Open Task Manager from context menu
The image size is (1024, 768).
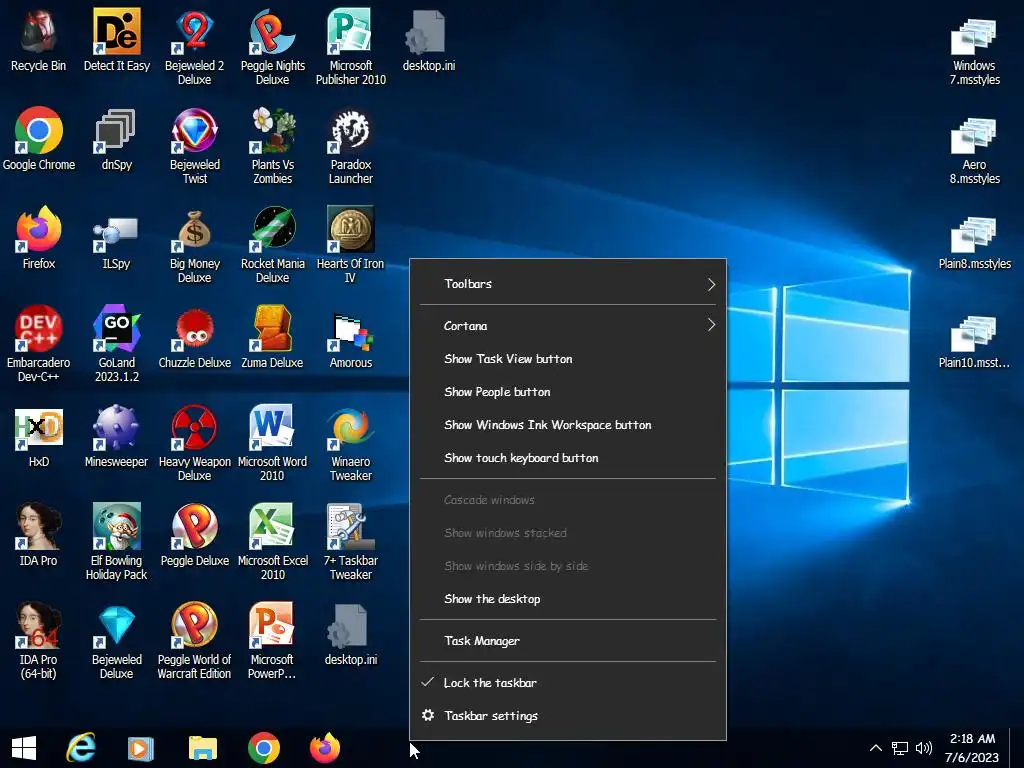(x=568, y=641)
